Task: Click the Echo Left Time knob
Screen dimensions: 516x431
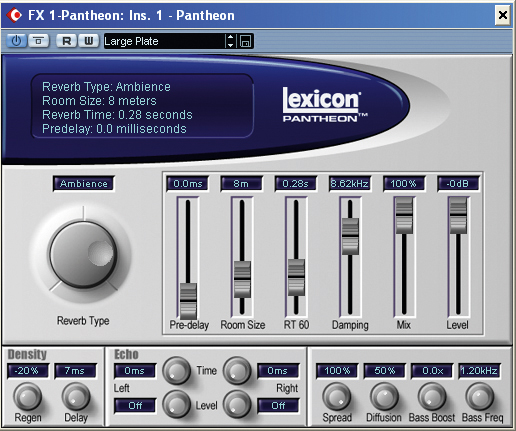Action: [177, 371]
